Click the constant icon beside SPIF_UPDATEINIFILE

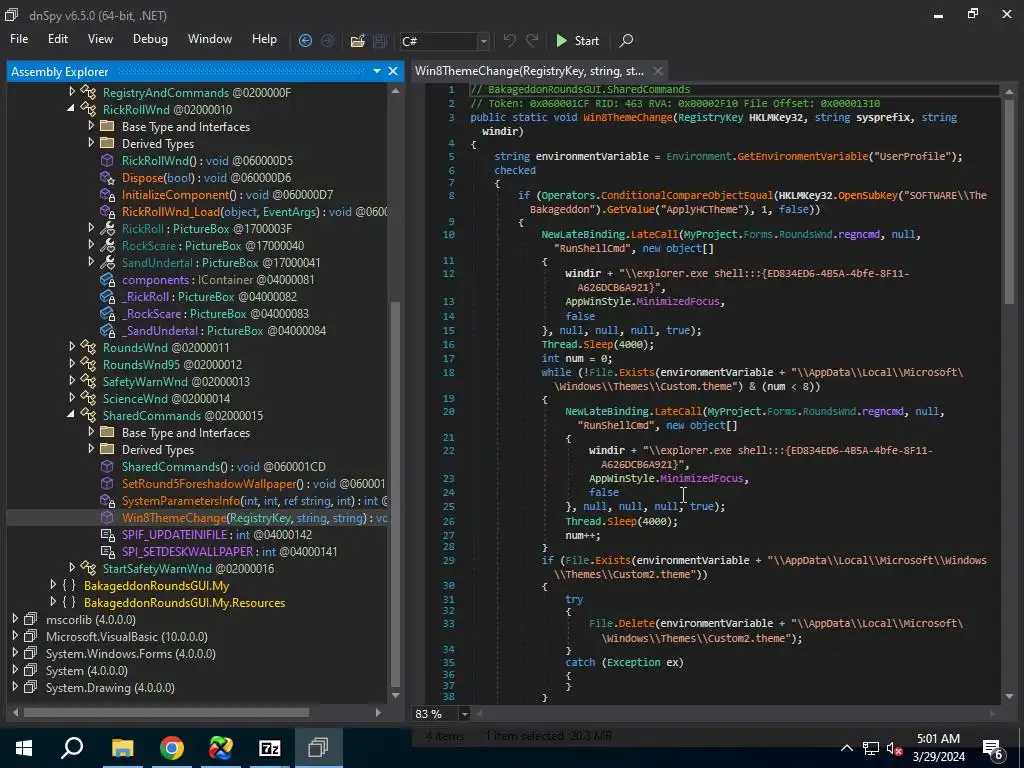pyautogui.click(x=107, y=535)
